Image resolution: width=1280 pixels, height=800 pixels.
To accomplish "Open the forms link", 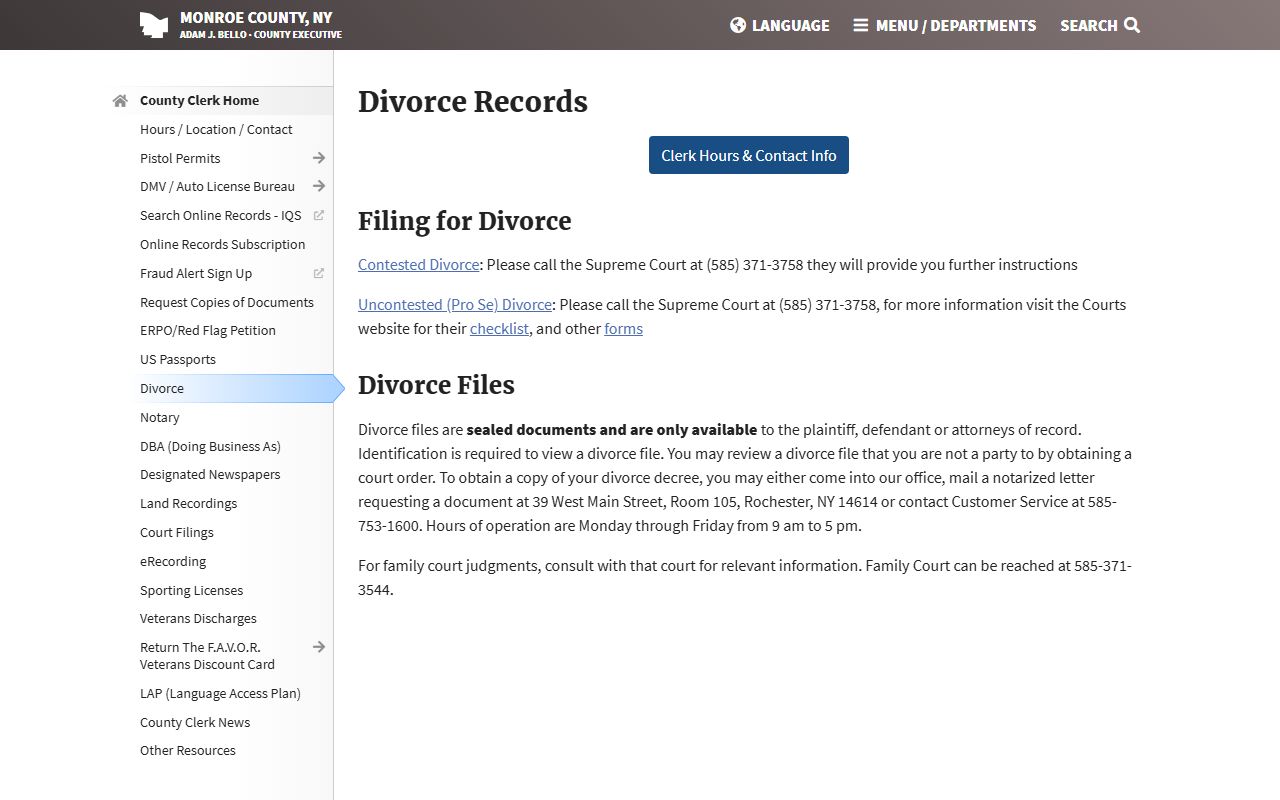I will pyautogui.click(x=623, y=329).
